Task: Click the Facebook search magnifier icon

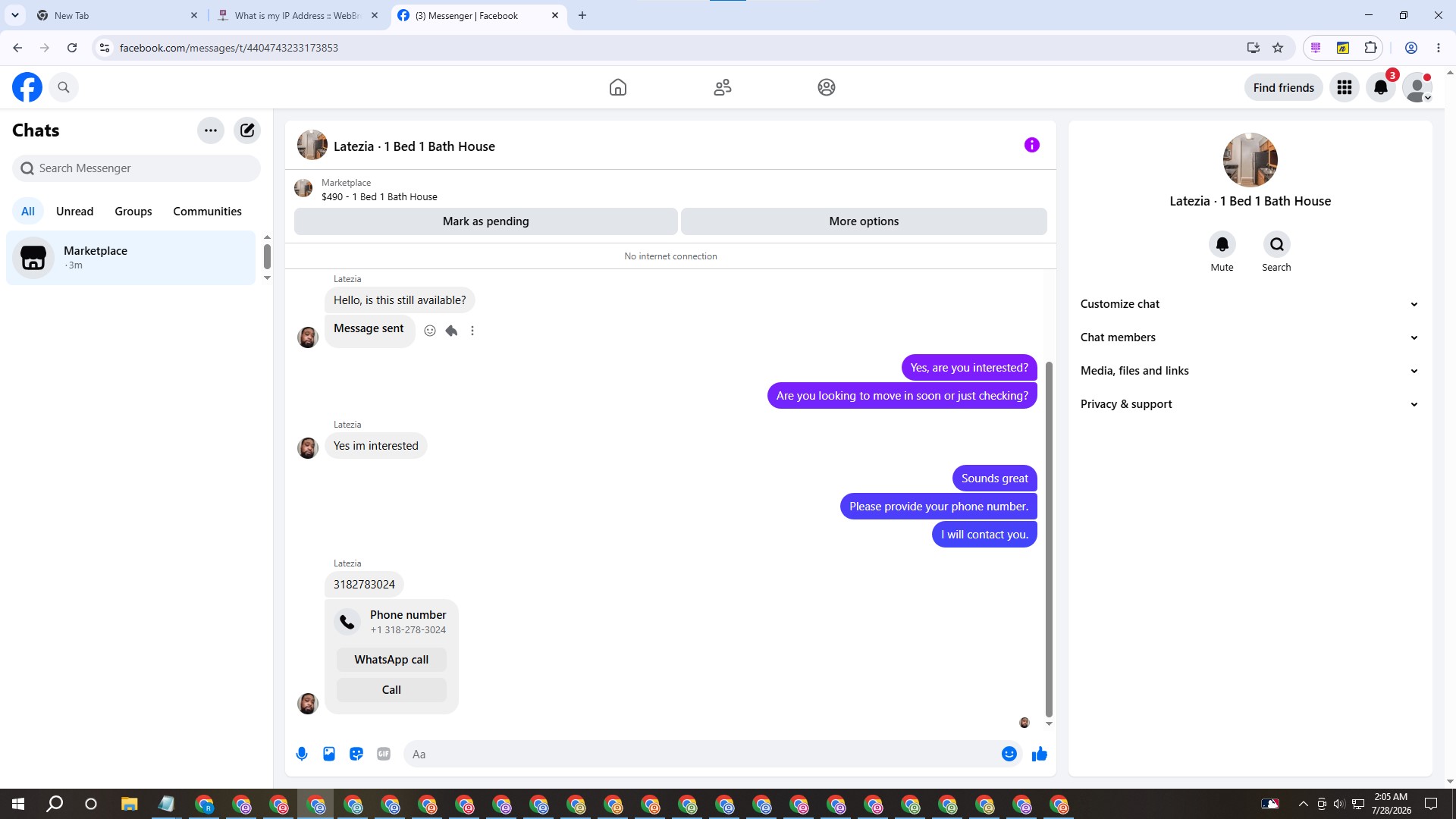Action: pos(64,87)
